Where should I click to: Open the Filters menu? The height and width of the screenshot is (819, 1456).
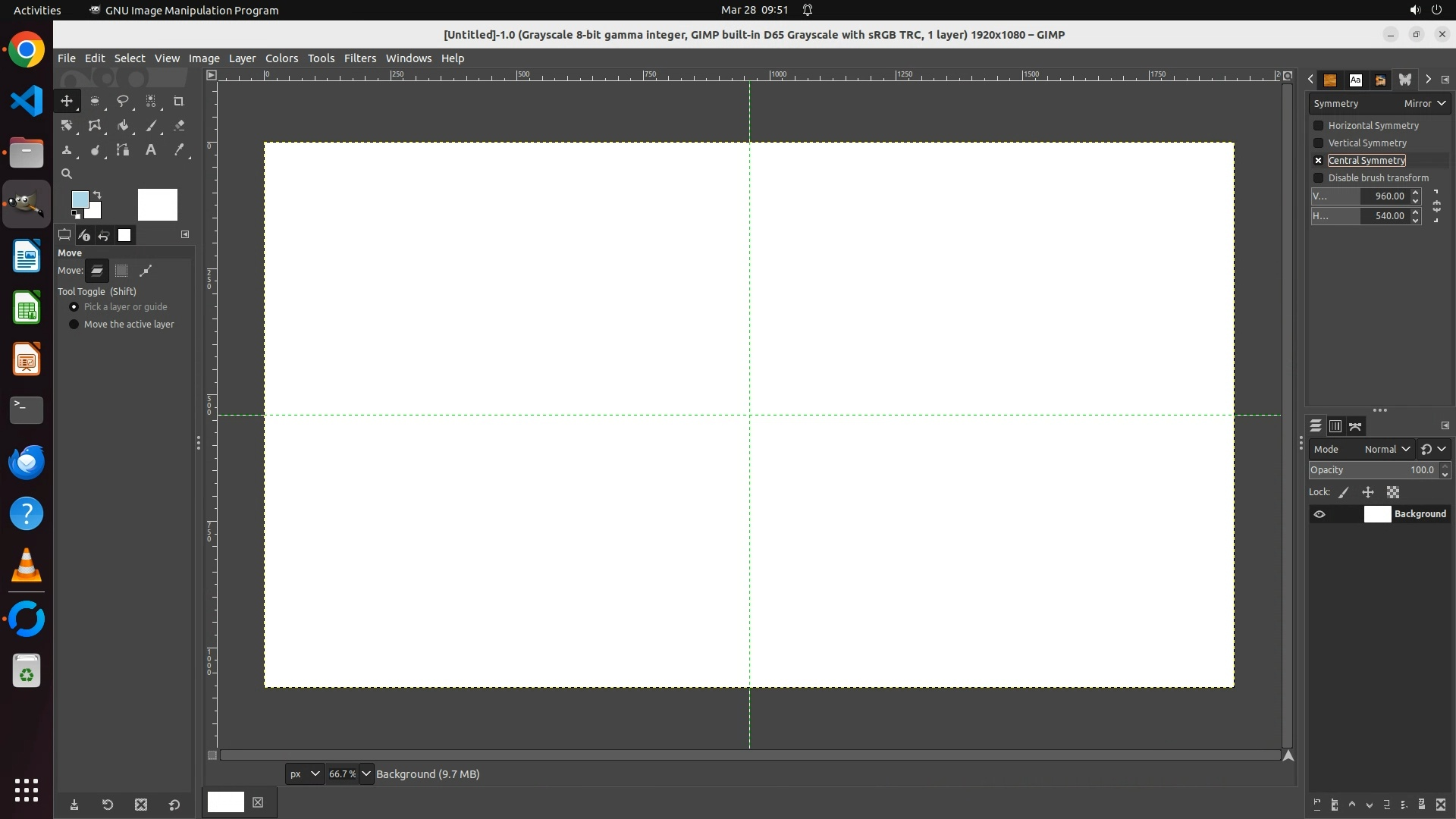click(359, 58)
